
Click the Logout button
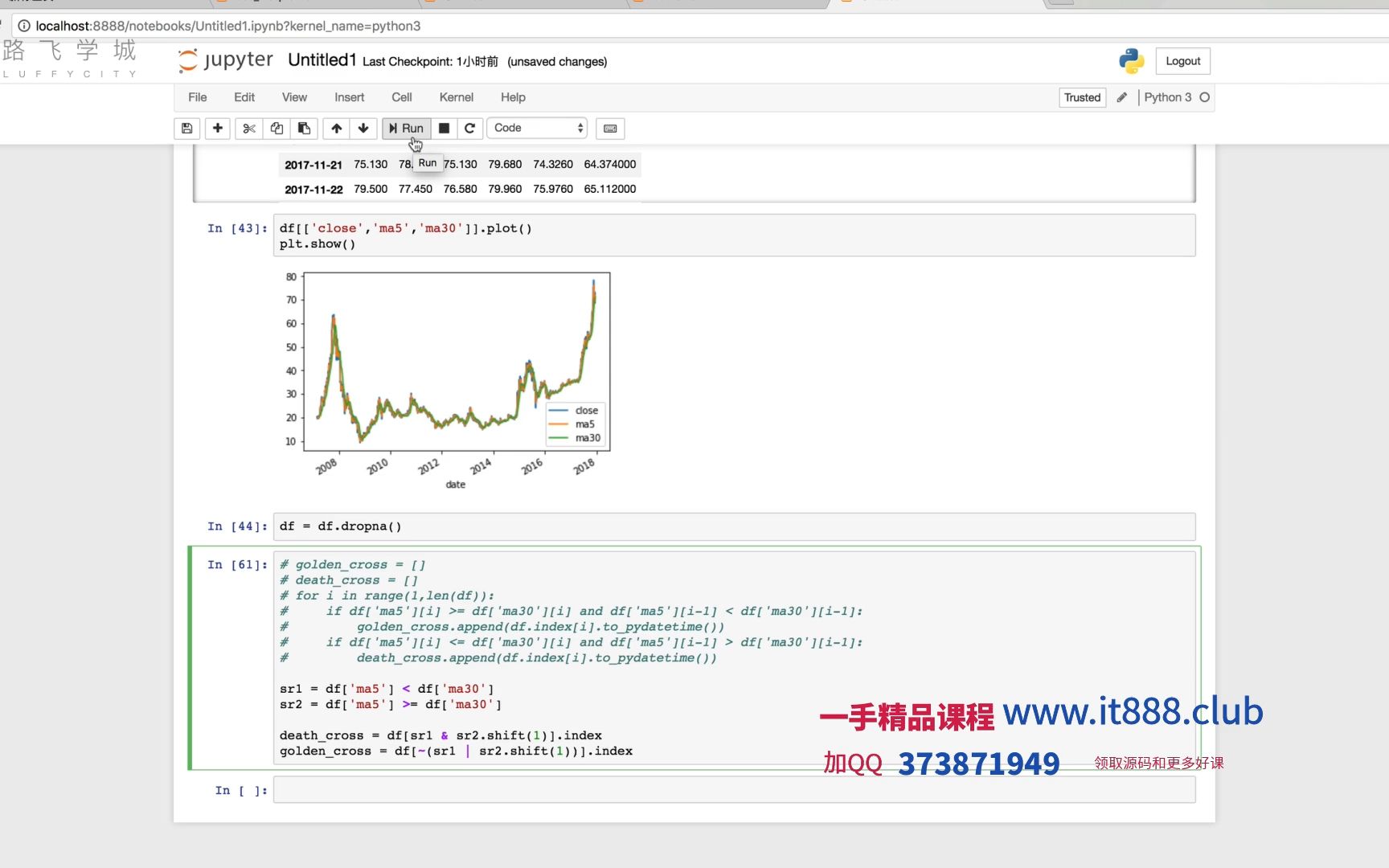coord(1182,60)
